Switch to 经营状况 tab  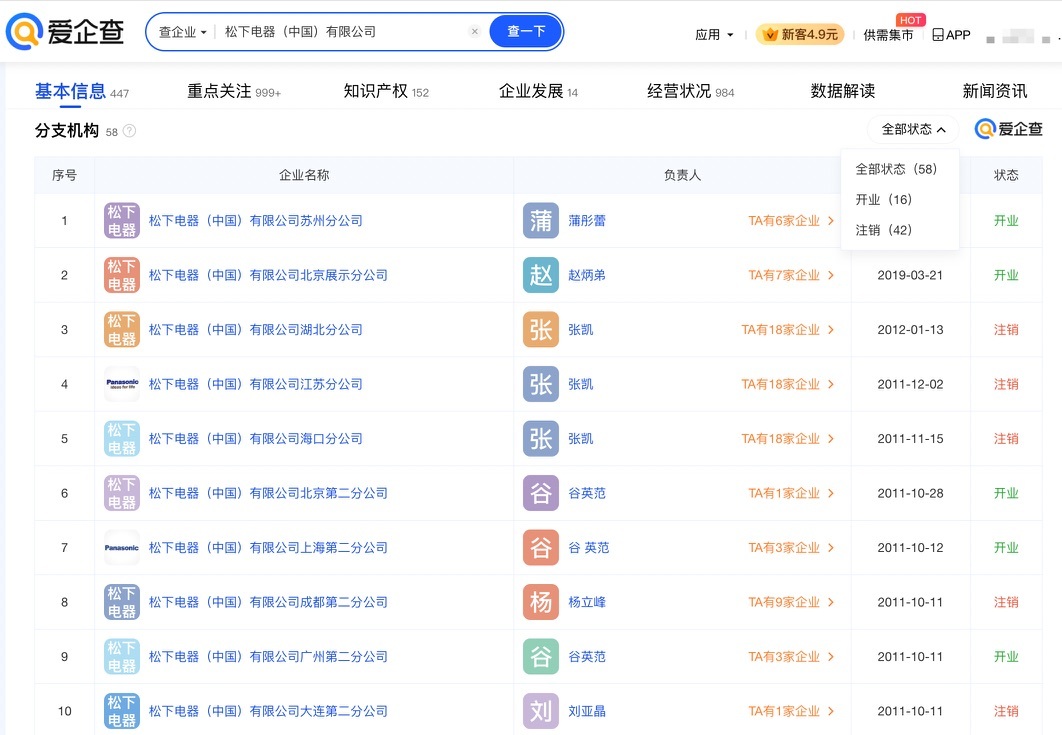[x=690, y=91]
